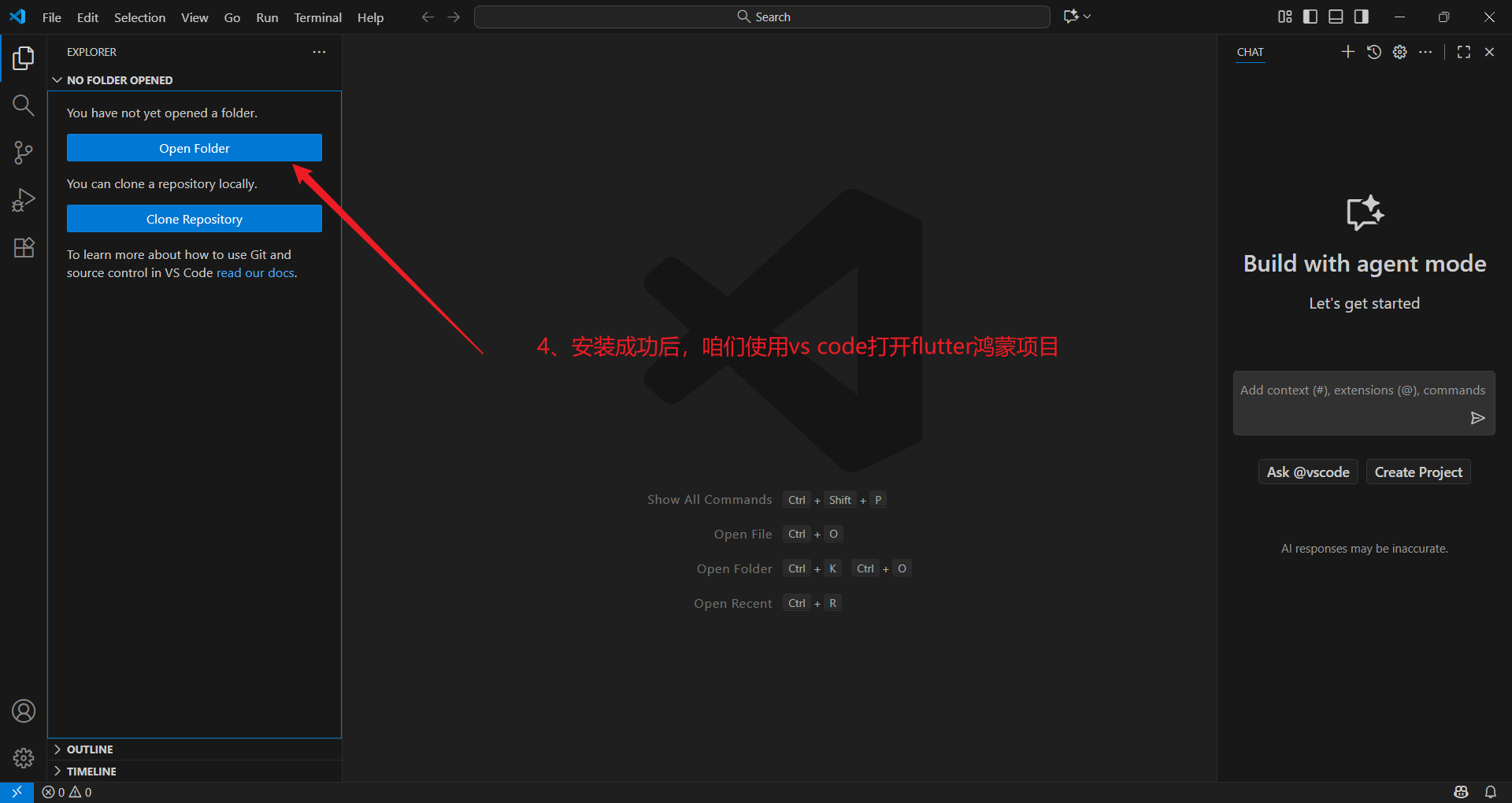Close the chat panel

[x=1489, y=52]
